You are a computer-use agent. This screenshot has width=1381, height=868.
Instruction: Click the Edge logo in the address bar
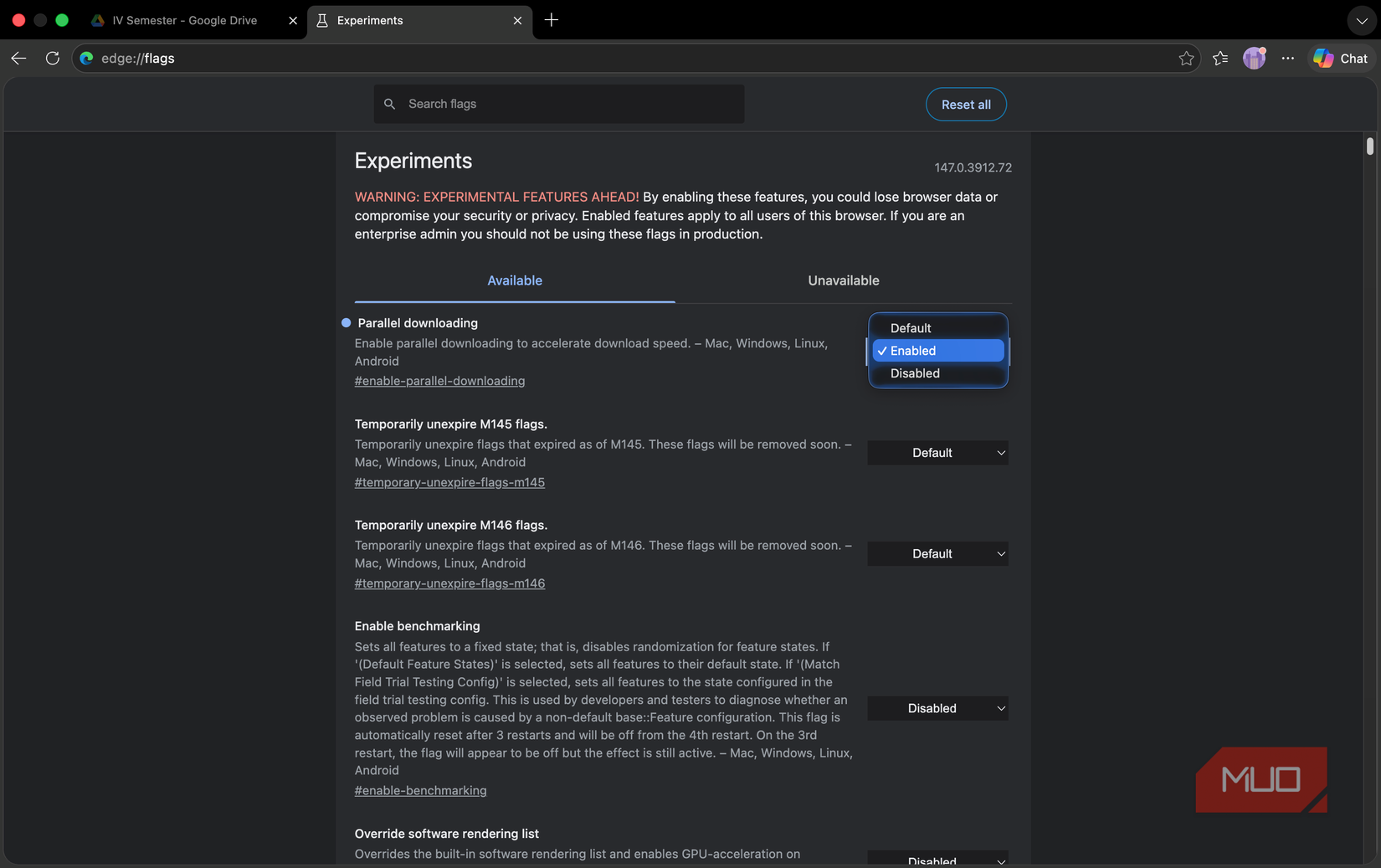pos(86,59)
